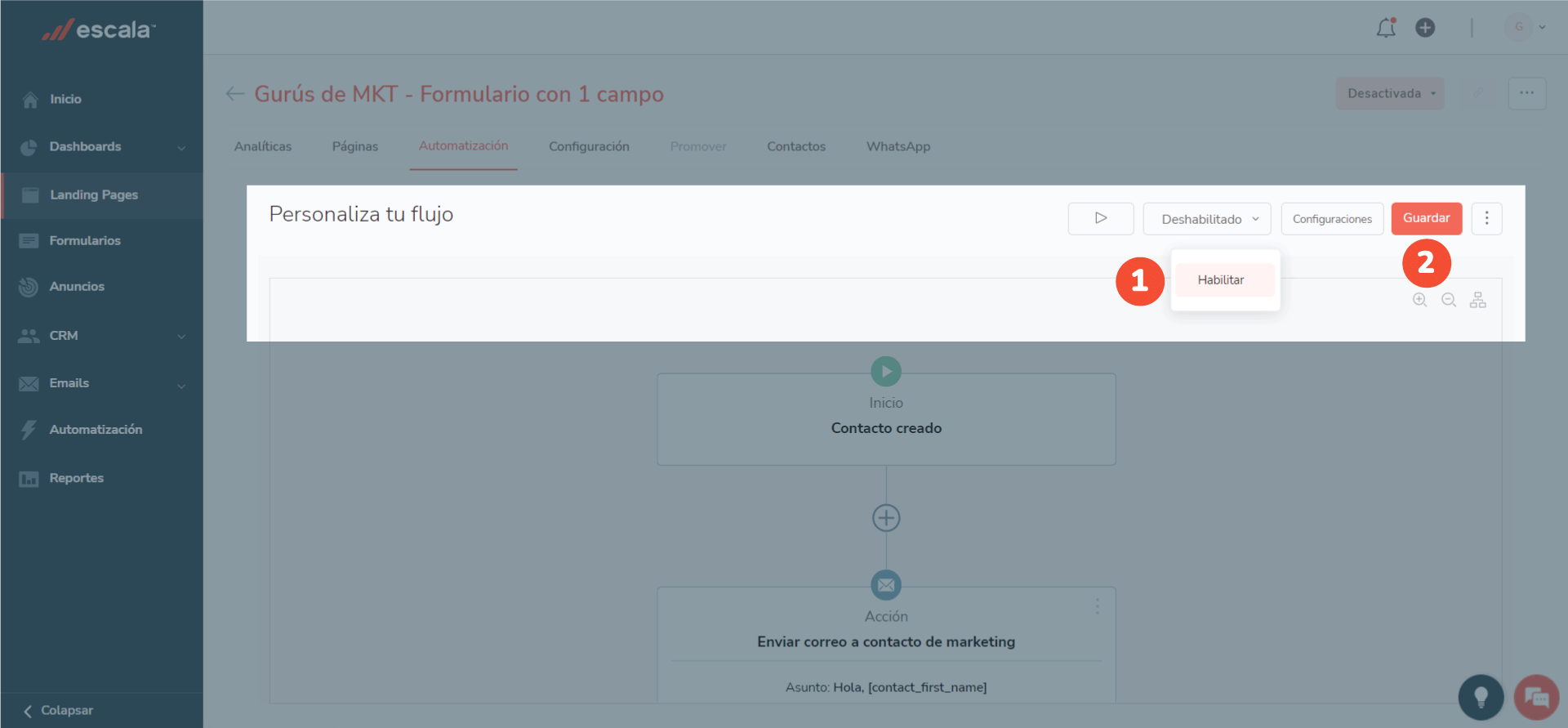The image size is (1568, 728).
Task: Click the Reportes chart icon
Action: (29, 479)
